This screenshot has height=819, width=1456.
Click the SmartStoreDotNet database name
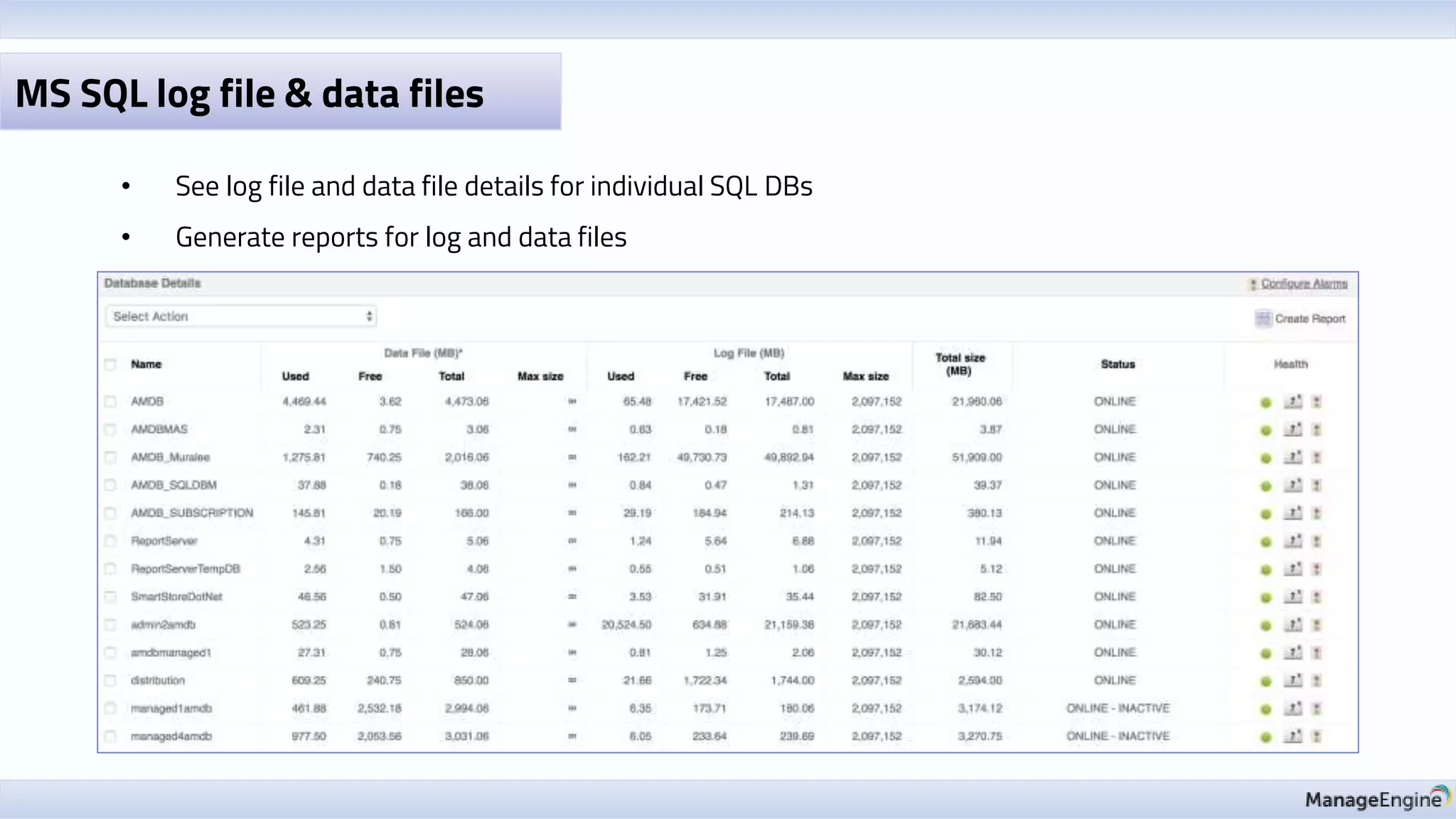[176, 596]
